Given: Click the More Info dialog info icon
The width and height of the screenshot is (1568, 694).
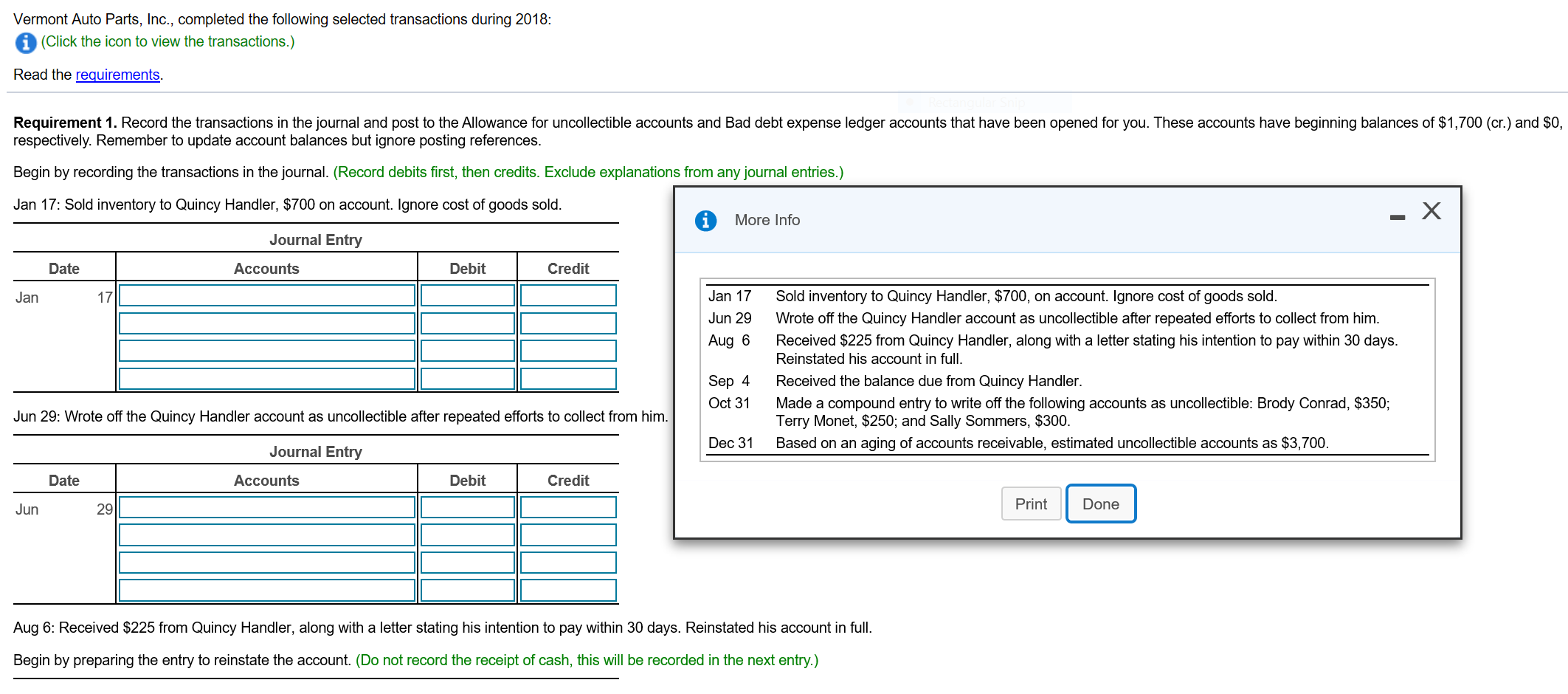Looking at the screenshot, I should pos(705,220).
